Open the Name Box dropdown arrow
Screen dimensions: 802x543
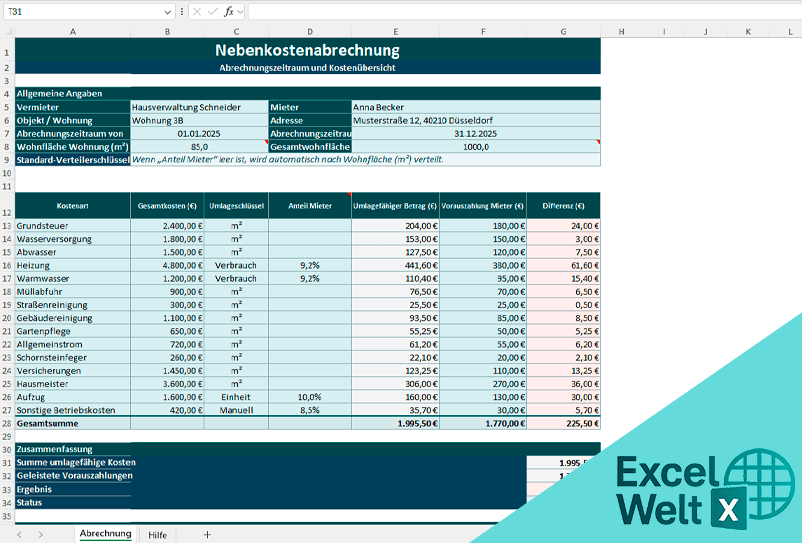click(x=167, y=12)
